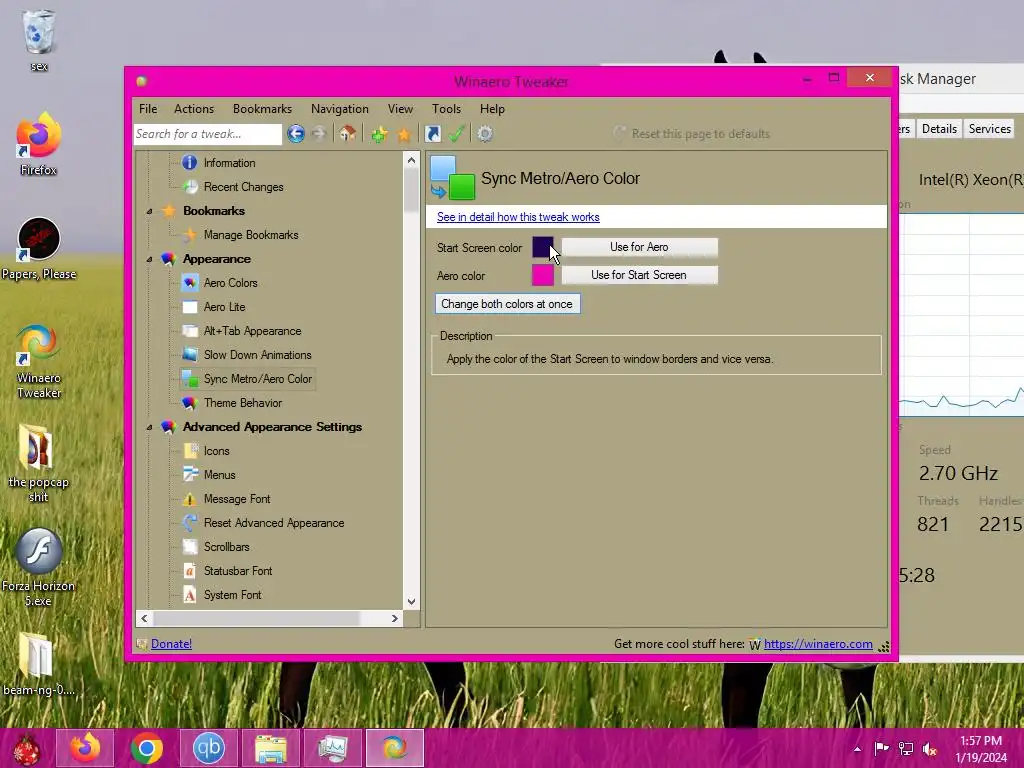
Task: Select Winaero Tweaker desktop shortcut
Action: (39, 361)
